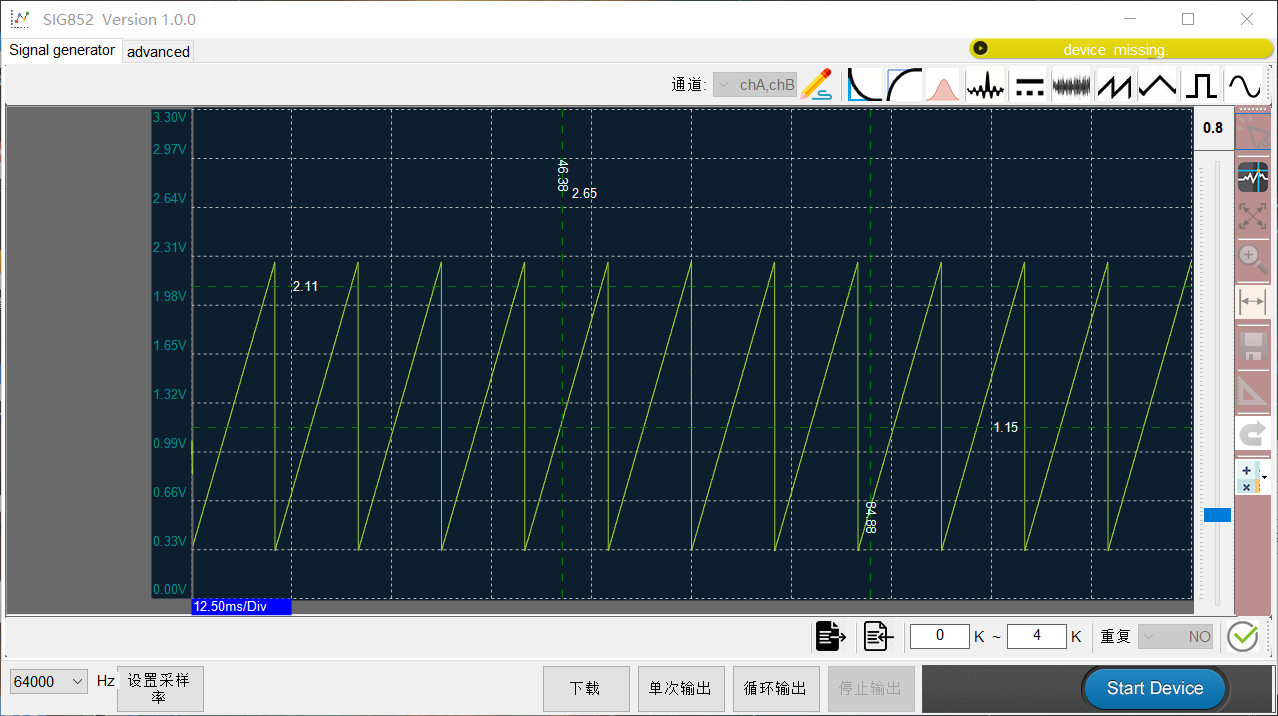The image size is (1278, 716).
Task: Toggle the waveform cursor measurement icon
Action: pos(1252,177)
